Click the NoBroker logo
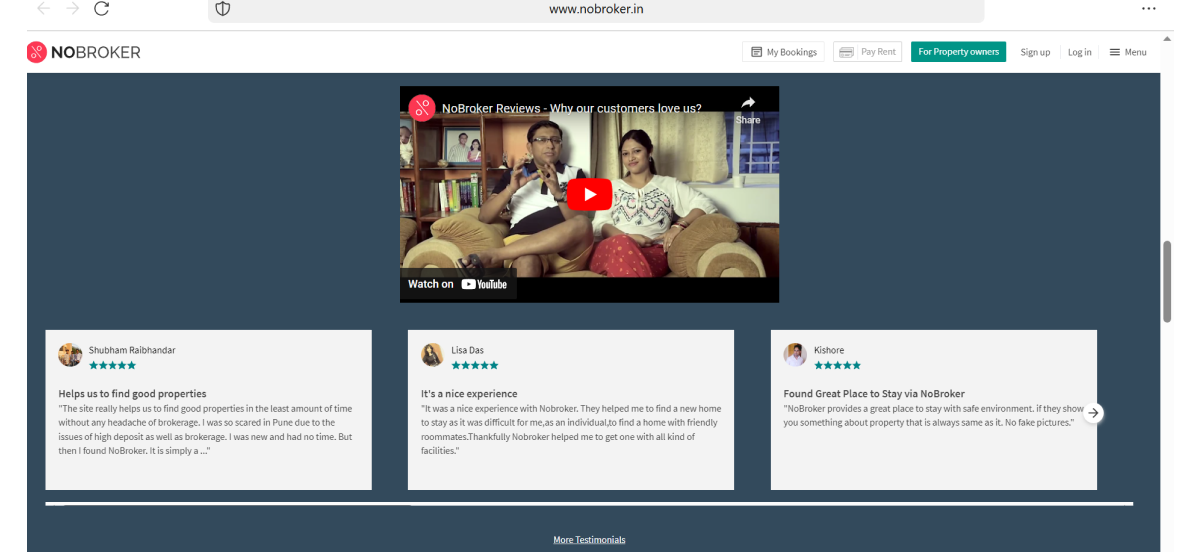This screenshot has height=552, width=1200. pos(84,52)
